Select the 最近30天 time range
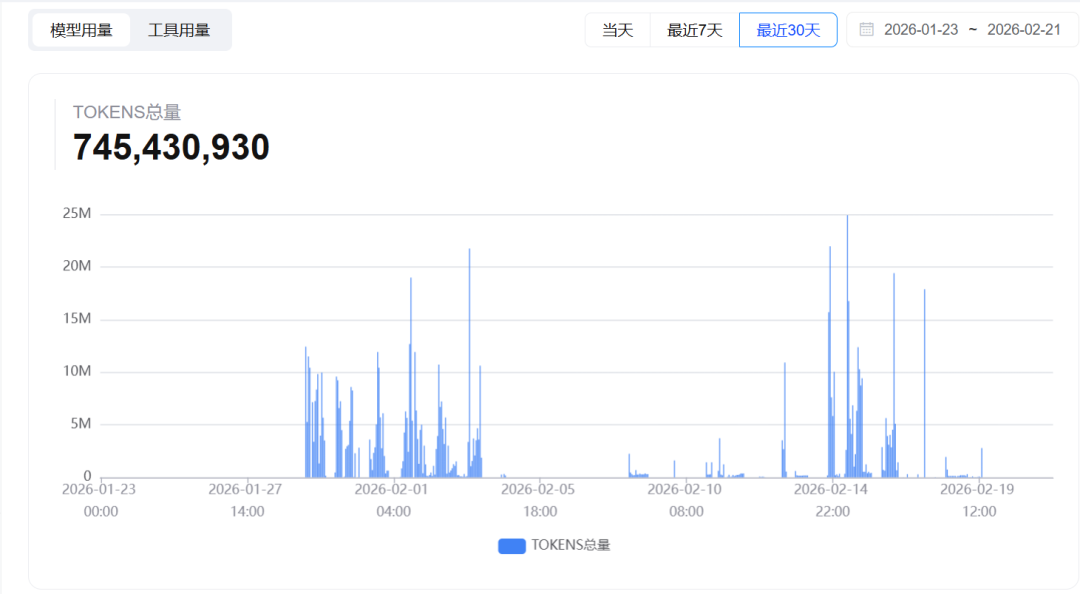This screenshot has width=1080, height=594. 788,30
